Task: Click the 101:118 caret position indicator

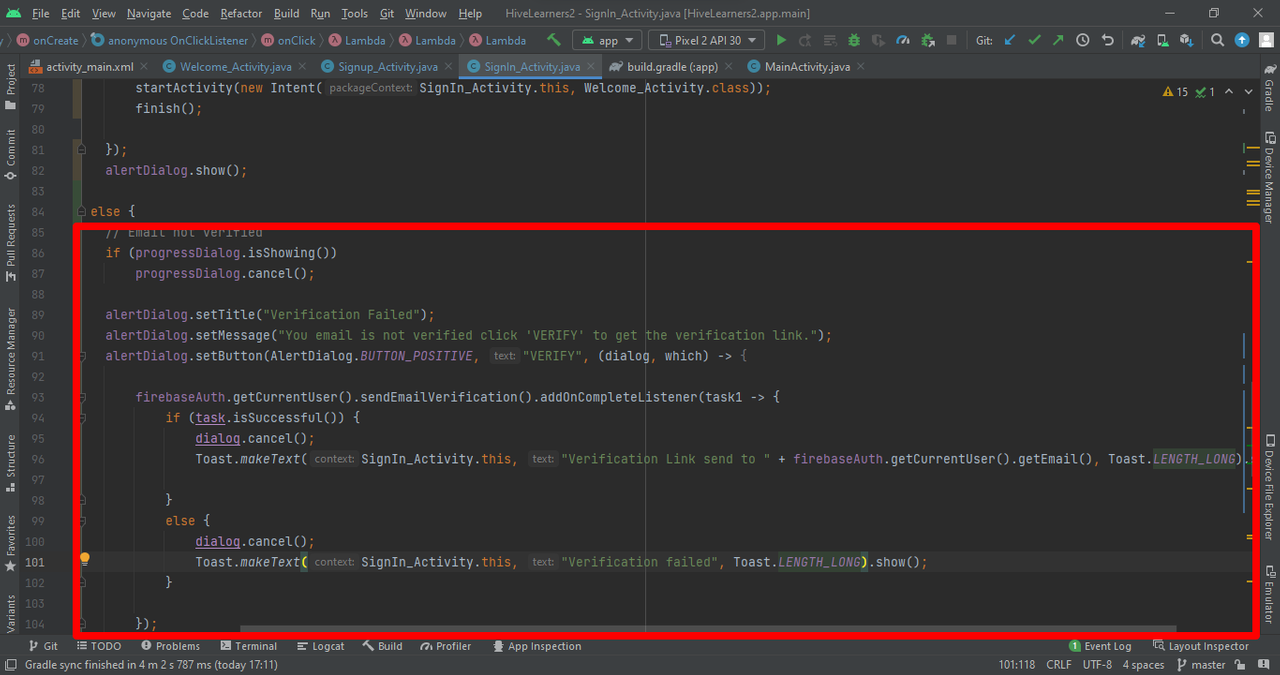Action: pos(1017,665)
